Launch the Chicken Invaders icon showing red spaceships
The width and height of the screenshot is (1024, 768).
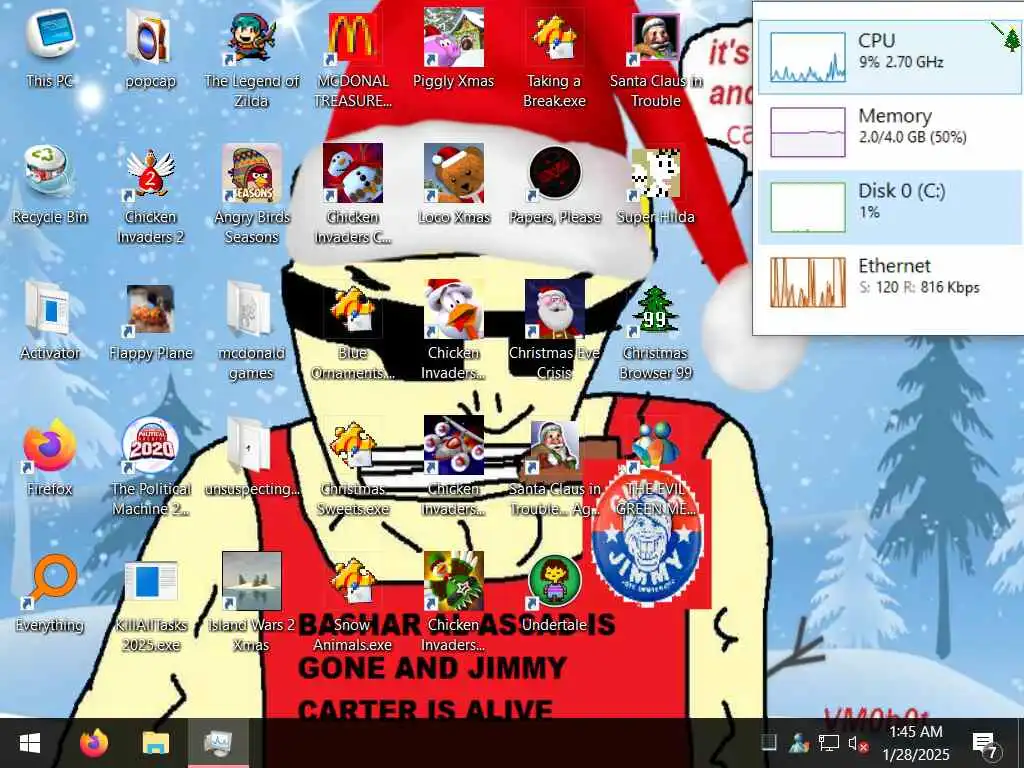point(453,467)
